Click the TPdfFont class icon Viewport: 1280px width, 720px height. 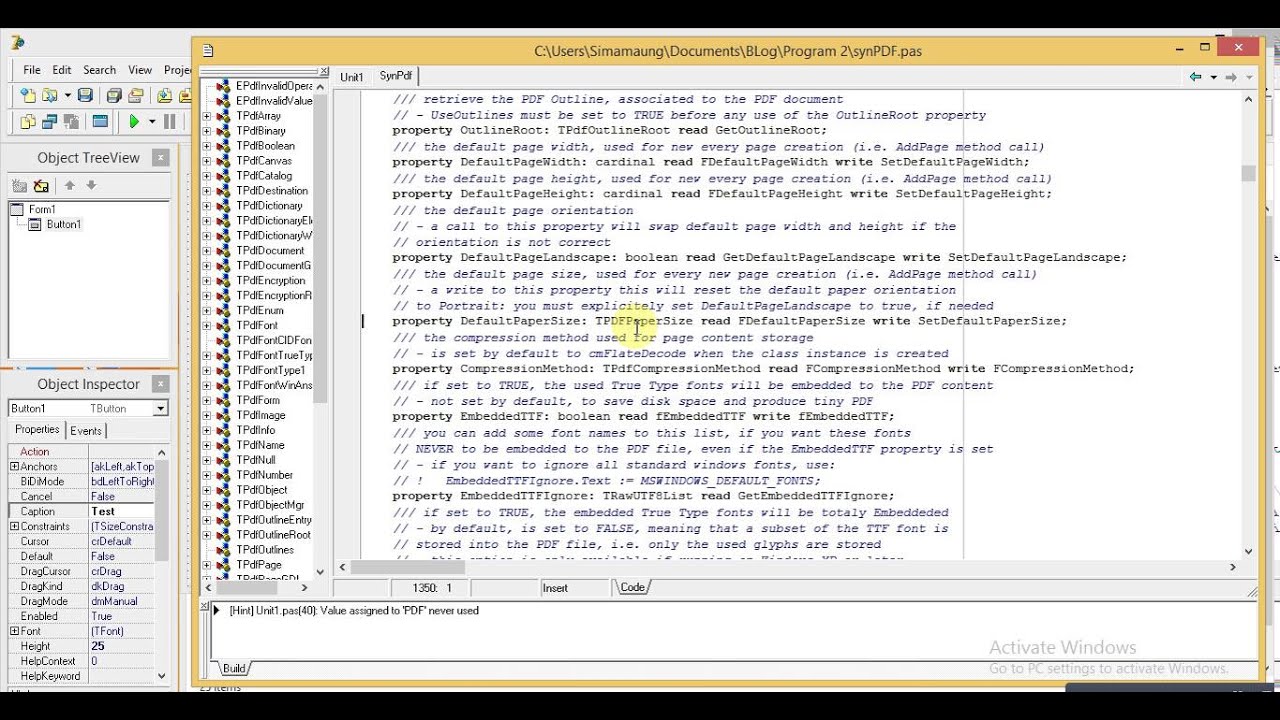point(224,326)
